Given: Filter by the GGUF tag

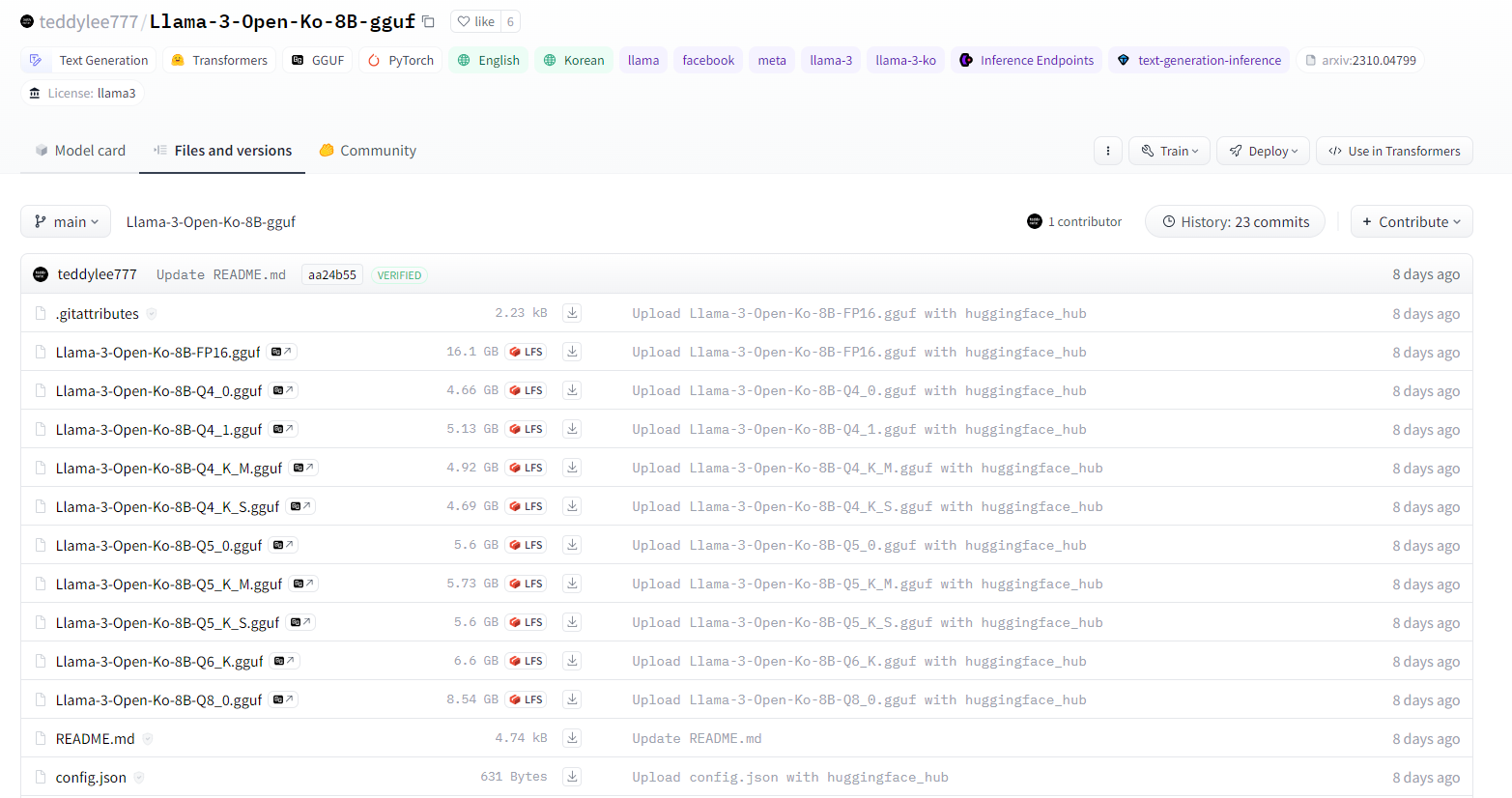Looking at the screenshot, I should [317, 60].
